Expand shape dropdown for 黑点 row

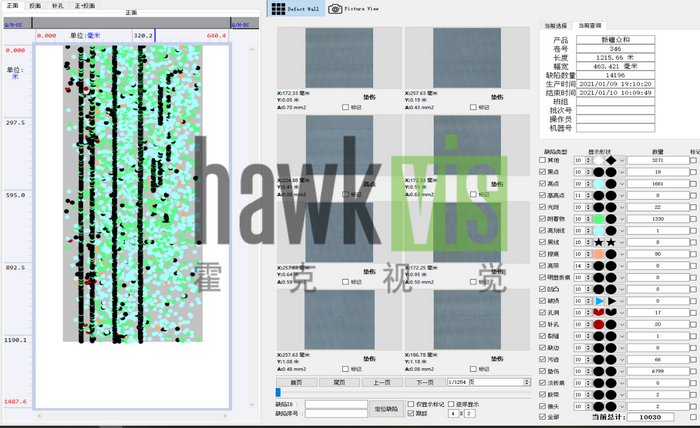pos(622,172)
